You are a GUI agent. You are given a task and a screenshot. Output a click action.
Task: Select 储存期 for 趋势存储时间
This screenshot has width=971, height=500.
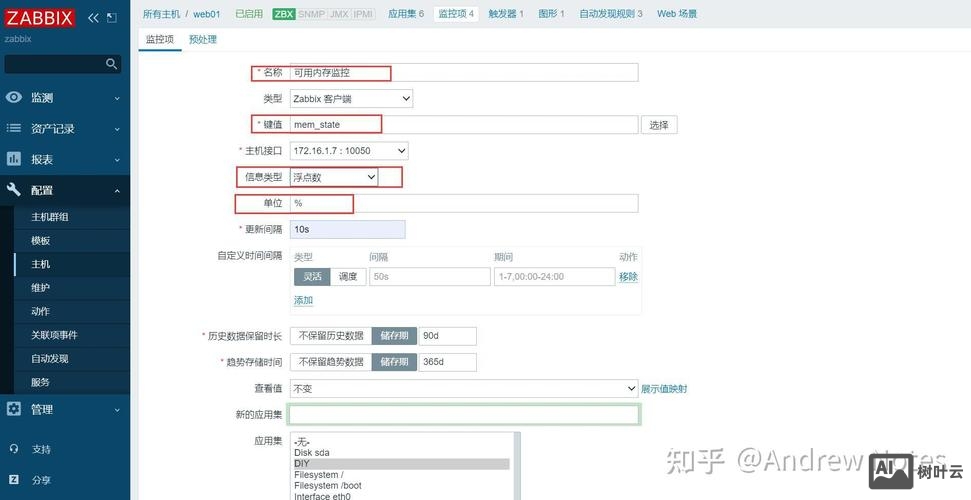tap(394, 362)
